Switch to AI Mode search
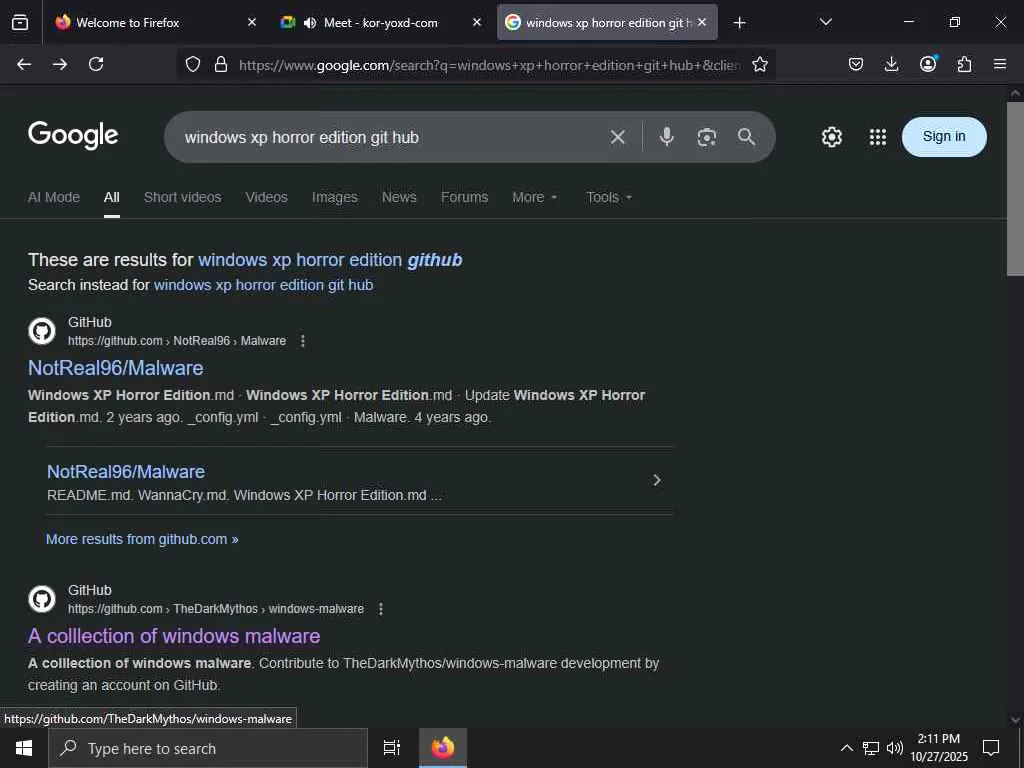The height and width of the screenshot is (768, 1024). 54,197
